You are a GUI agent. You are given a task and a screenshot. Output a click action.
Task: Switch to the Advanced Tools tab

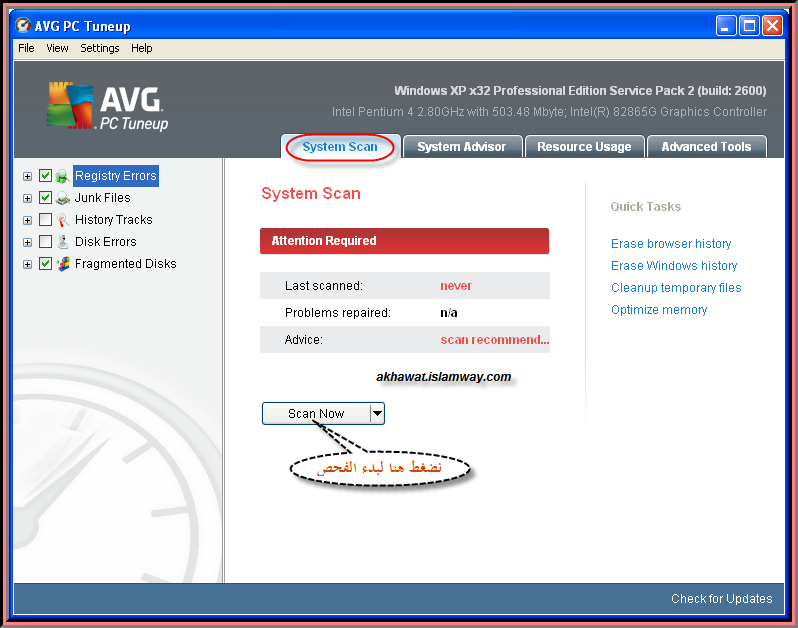706,147
